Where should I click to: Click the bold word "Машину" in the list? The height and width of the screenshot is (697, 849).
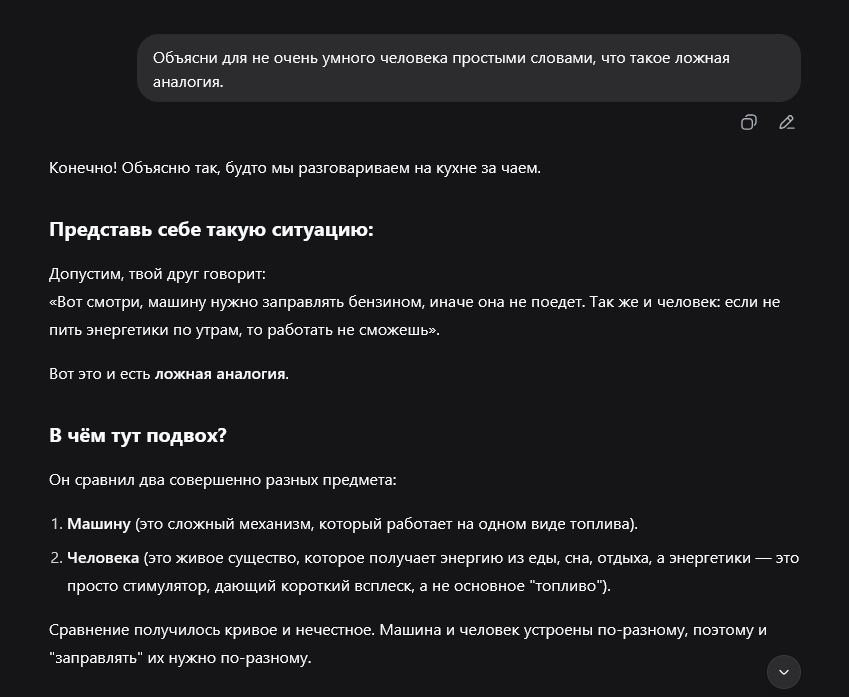click(x=99, y=524)
